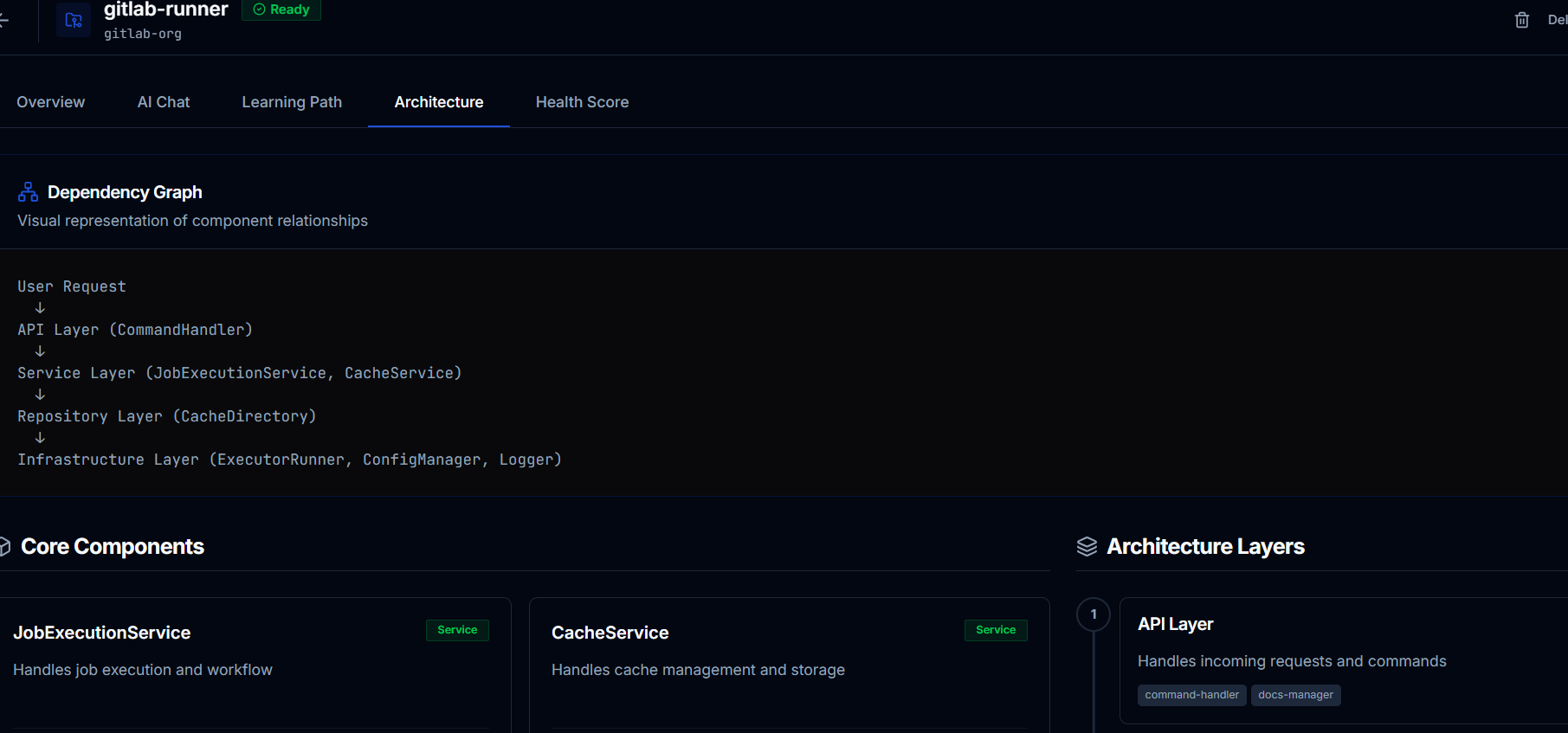Switch to the AI Chat tab
The height and width of the screenshot is (733, 1568).
pyautogui.click(x=164, y=102)
